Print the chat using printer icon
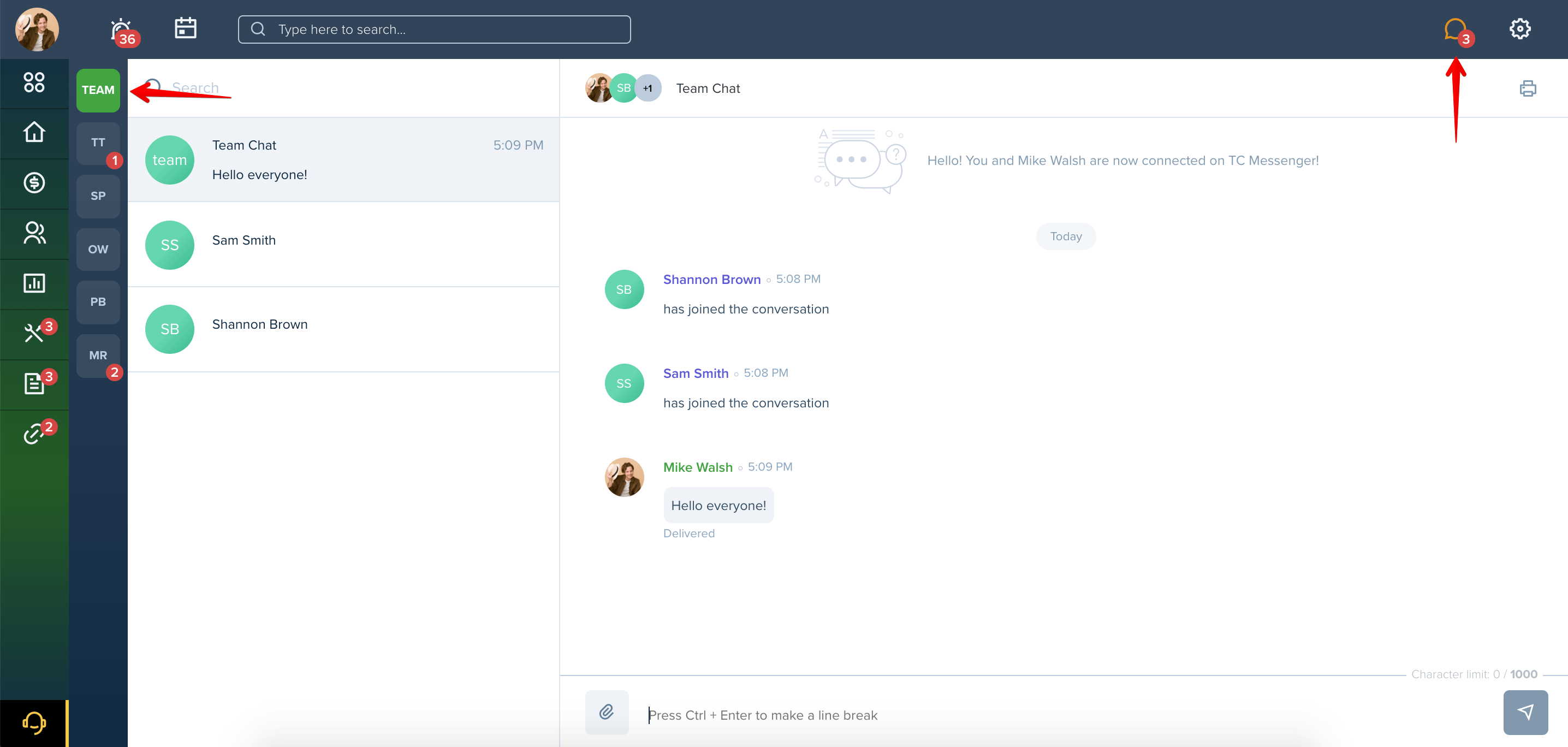The height and width of the screenshot is (747, 1568). [x=1527, y=89]
